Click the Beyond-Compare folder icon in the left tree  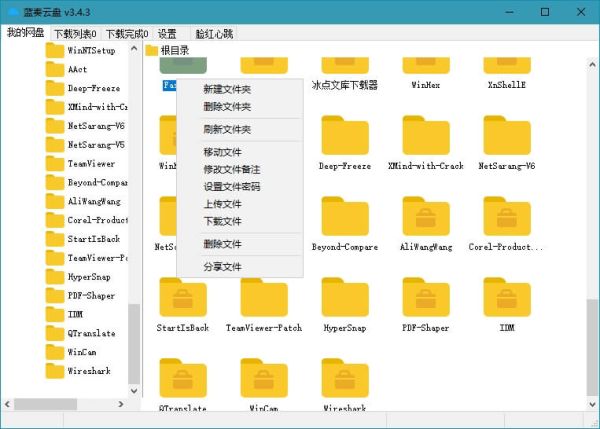[x=55, y=182]
